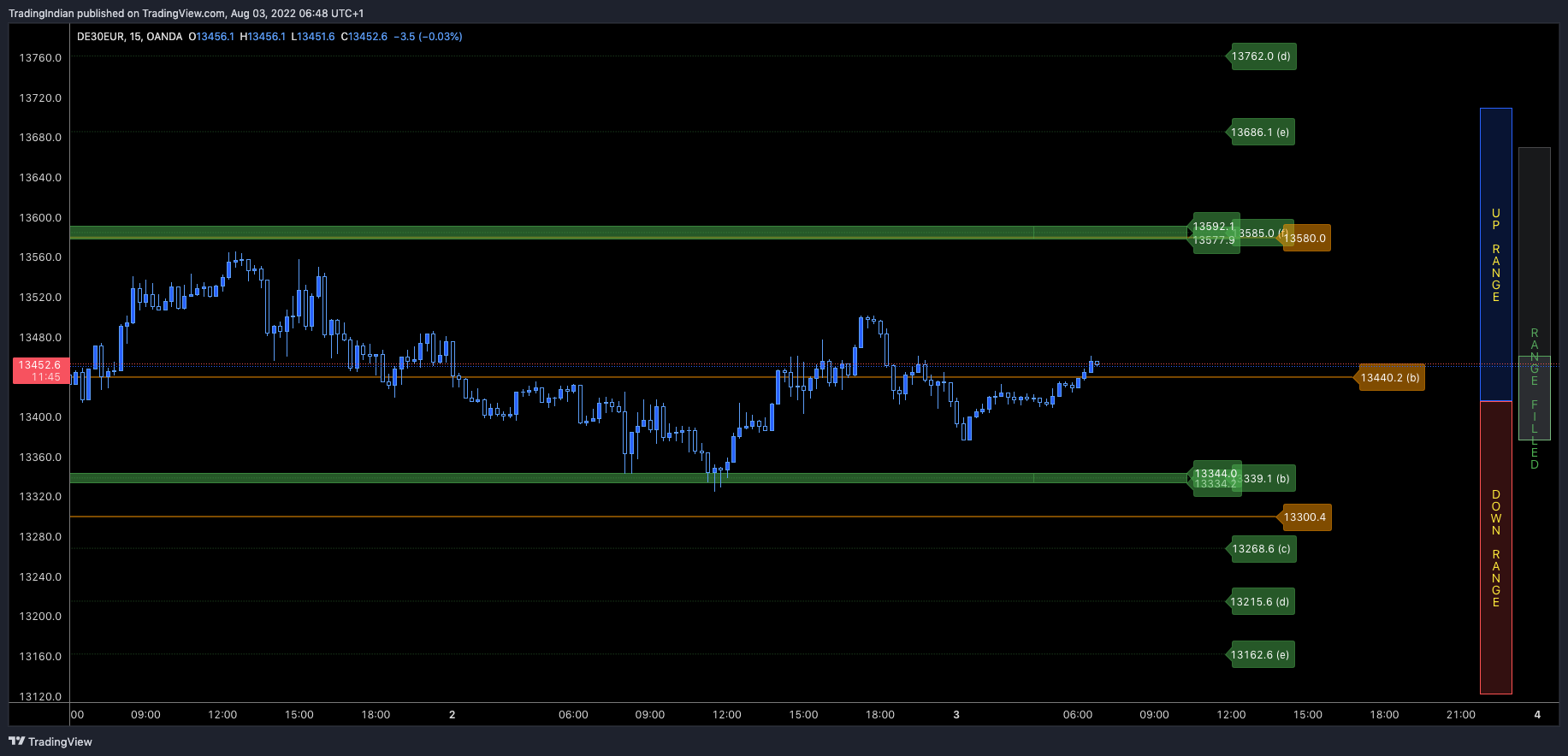Click the blue UP RANGE box
Viewport: 1568px width, 756px height.
[x=1496, y=255]
